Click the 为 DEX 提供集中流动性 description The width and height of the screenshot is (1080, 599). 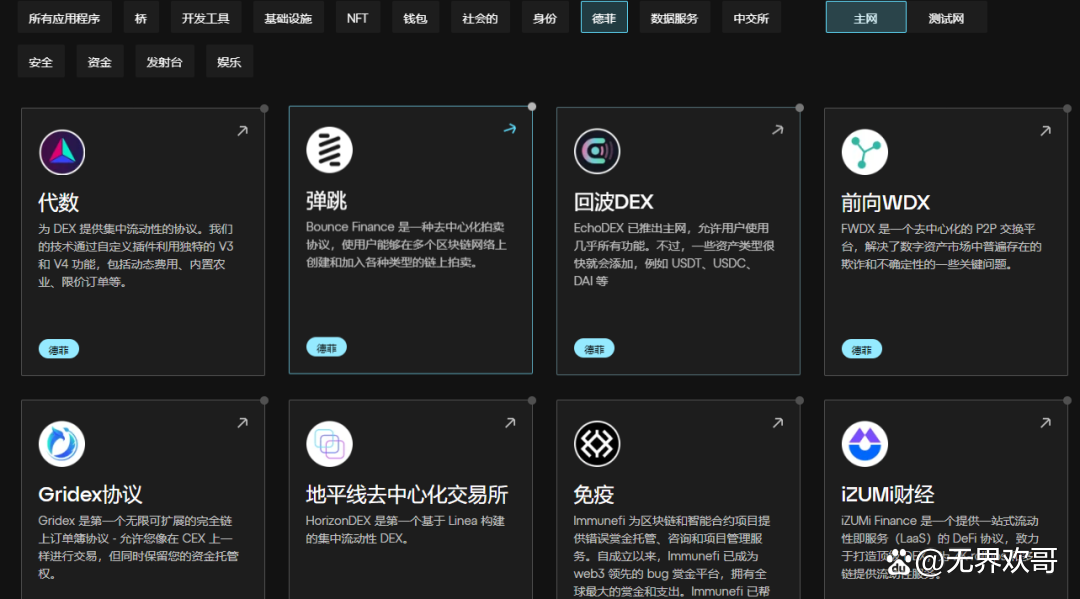(136, 255)
